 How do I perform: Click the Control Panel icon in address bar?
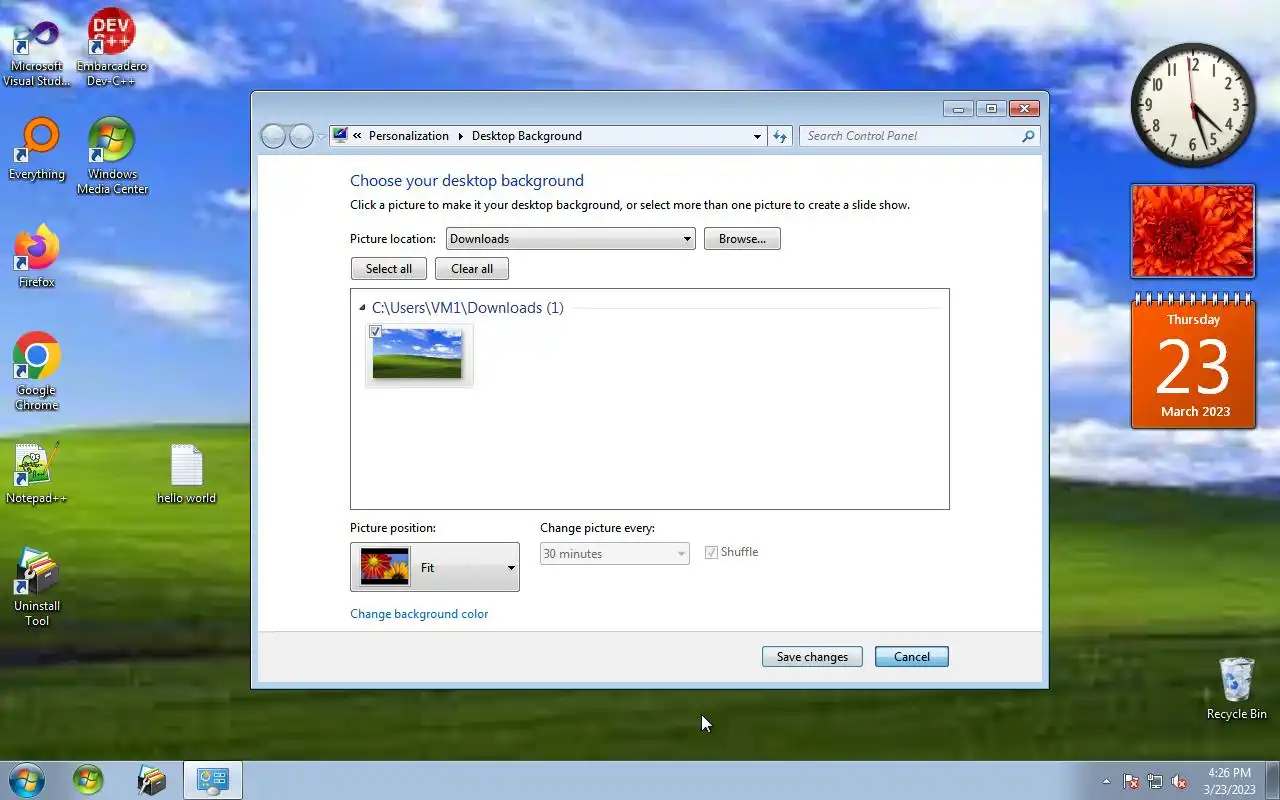click(x=340, y=136)
